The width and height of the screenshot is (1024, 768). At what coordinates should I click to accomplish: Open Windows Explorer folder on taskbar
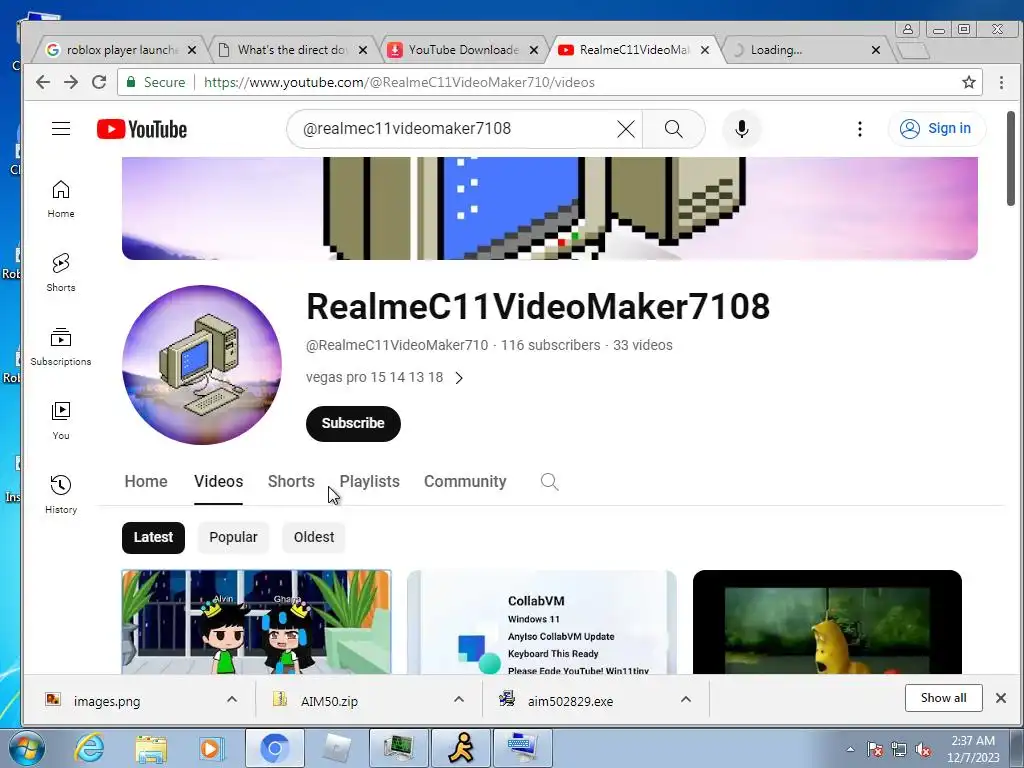pyautogui.click(x=151, y=748)
